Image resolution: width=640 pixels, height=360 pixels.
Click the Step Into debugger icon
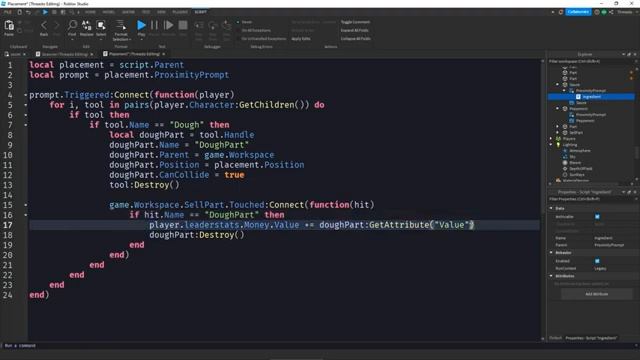pyautogui.click(x=199, y=26)
